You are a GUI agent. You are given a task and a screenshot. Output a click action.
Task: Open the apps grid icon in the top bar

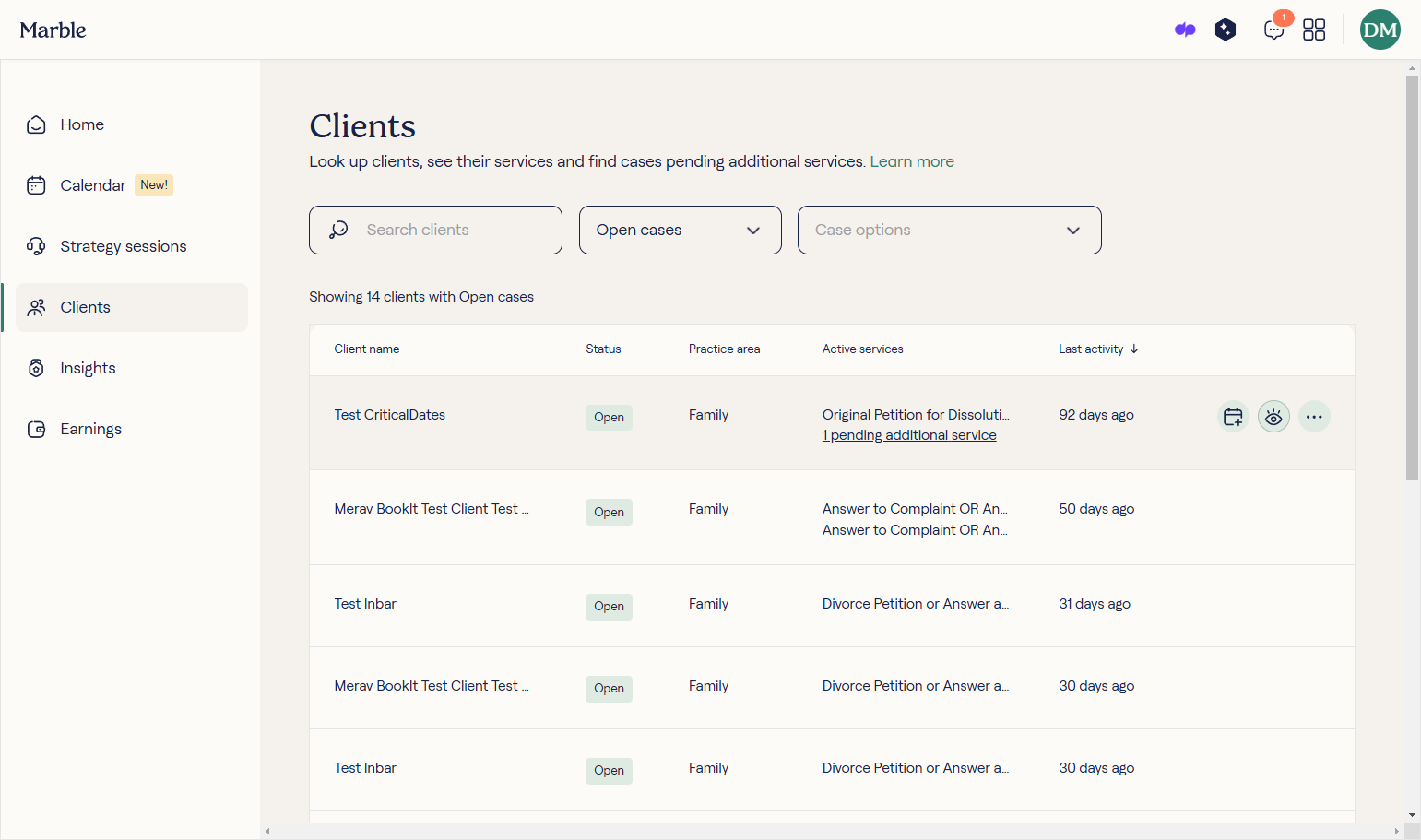click(x=1314, y=30)
